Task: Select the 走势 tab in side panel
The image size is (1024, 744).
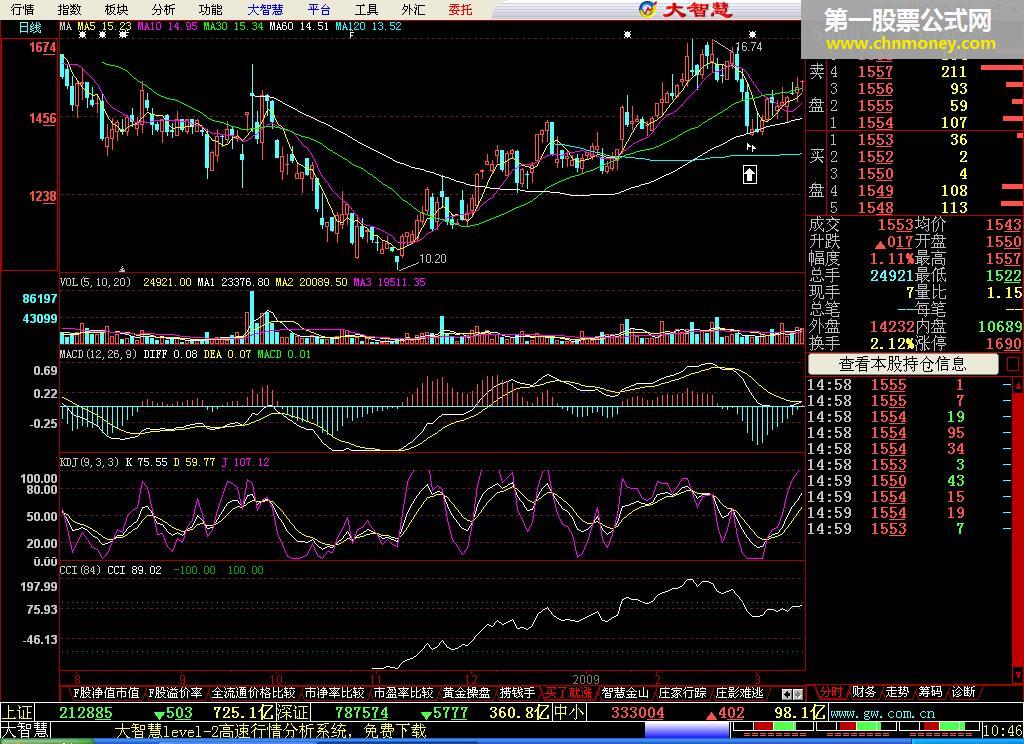Action: 897,692
